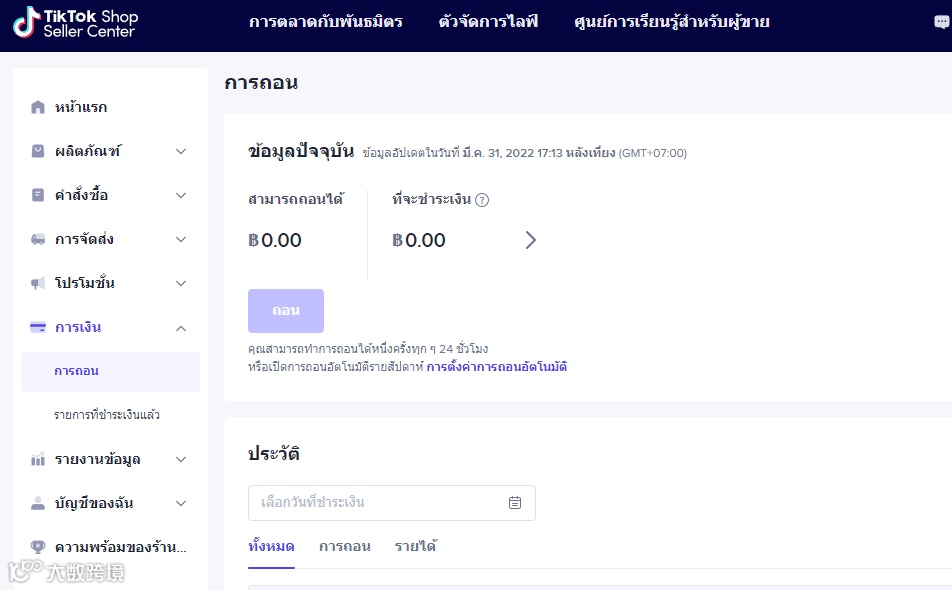Open การตั้งค่าการถอนอัตโนมัติ link
Viewport: 952px width, 590px height.
(497, 367)
